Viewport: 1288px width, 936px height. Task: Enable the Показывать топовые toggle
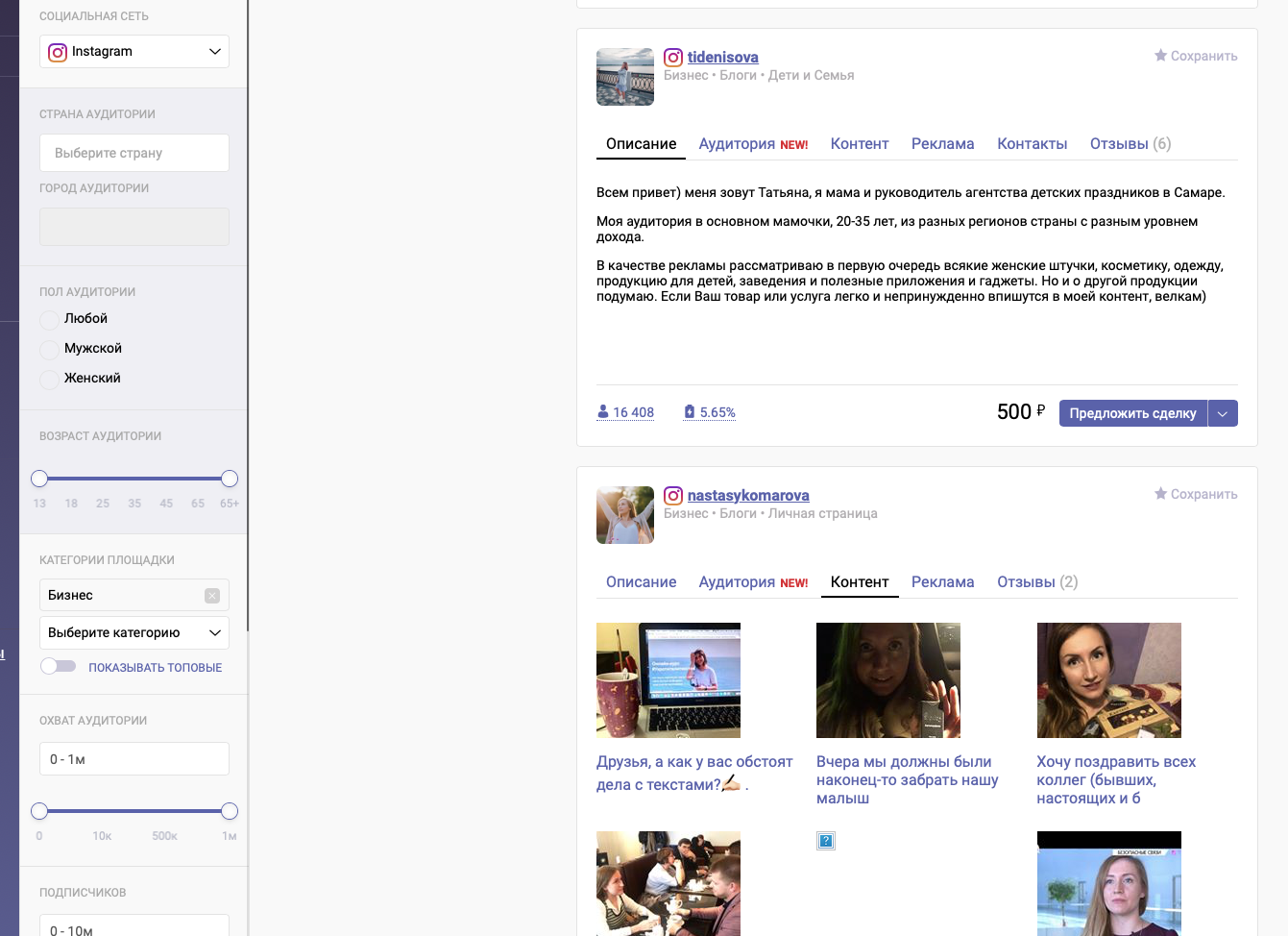(59, 667)
